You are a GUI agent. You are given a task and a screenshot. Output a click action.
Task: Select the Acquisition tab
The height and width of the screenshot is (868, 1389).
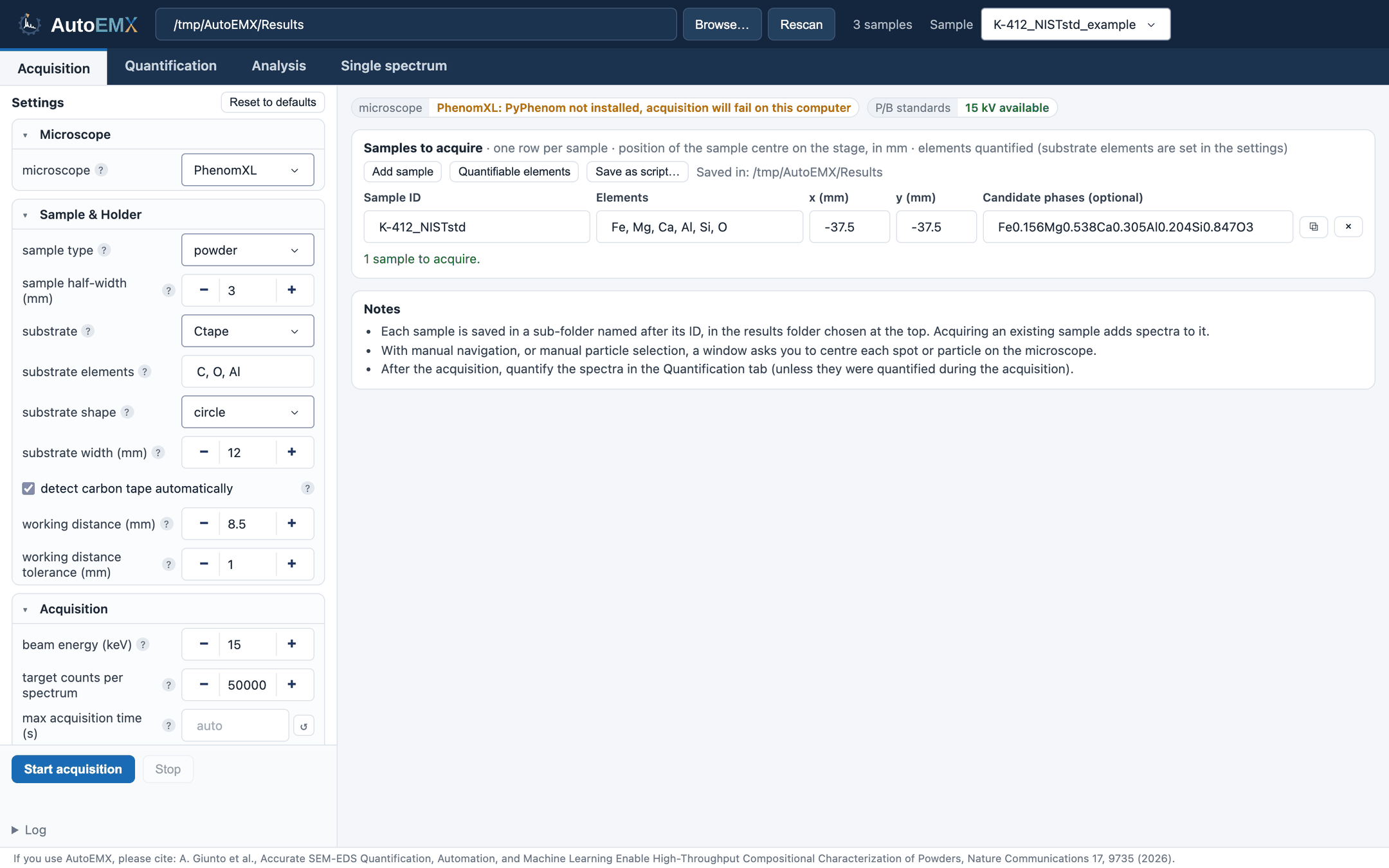(x=53, y=68)
